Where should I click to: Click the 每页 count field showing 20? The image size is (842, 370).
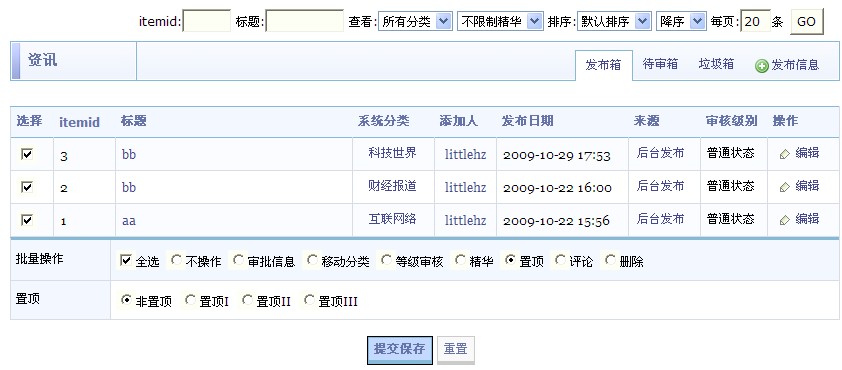[x=756, y=21]
